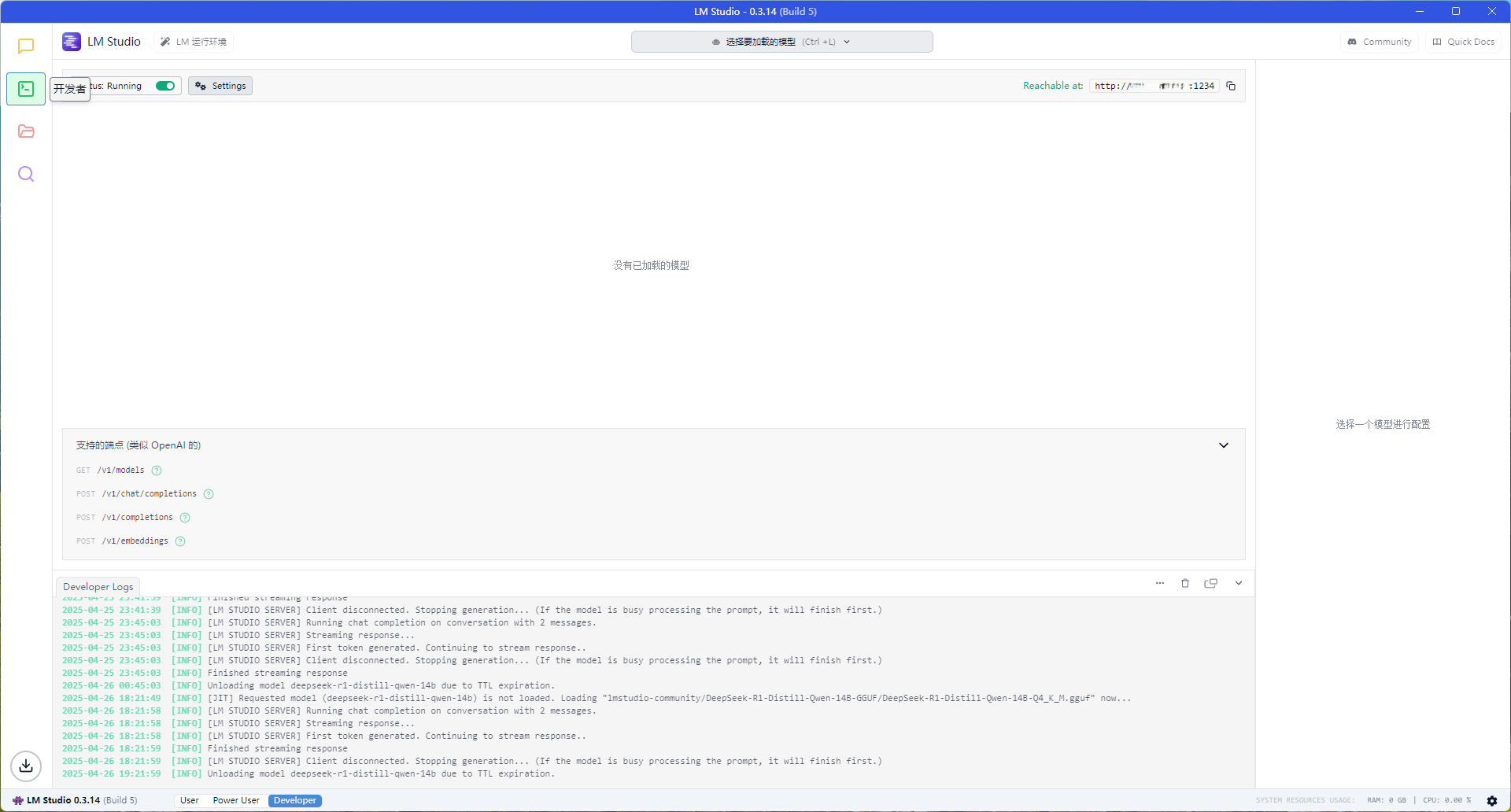
Task: Open the Chat page from the sidebar
Action: (26, 46)
